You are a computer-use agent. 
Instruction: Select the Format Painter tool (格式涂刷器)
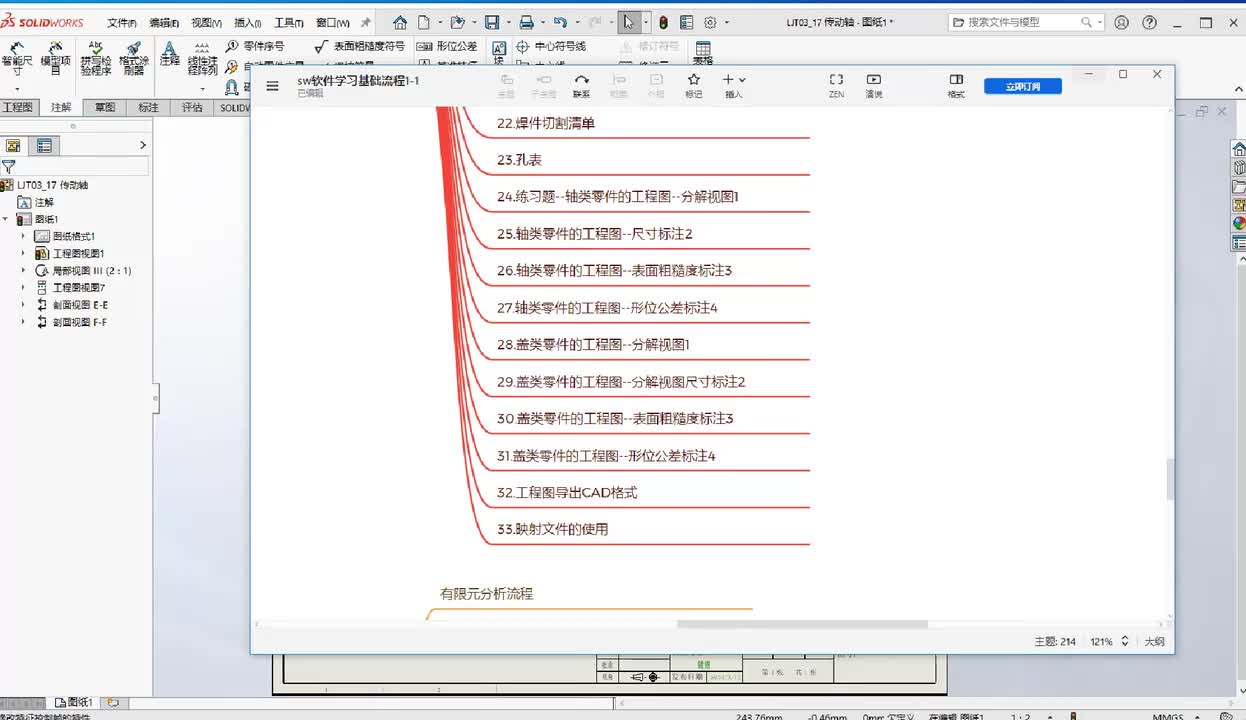(133, 58)
